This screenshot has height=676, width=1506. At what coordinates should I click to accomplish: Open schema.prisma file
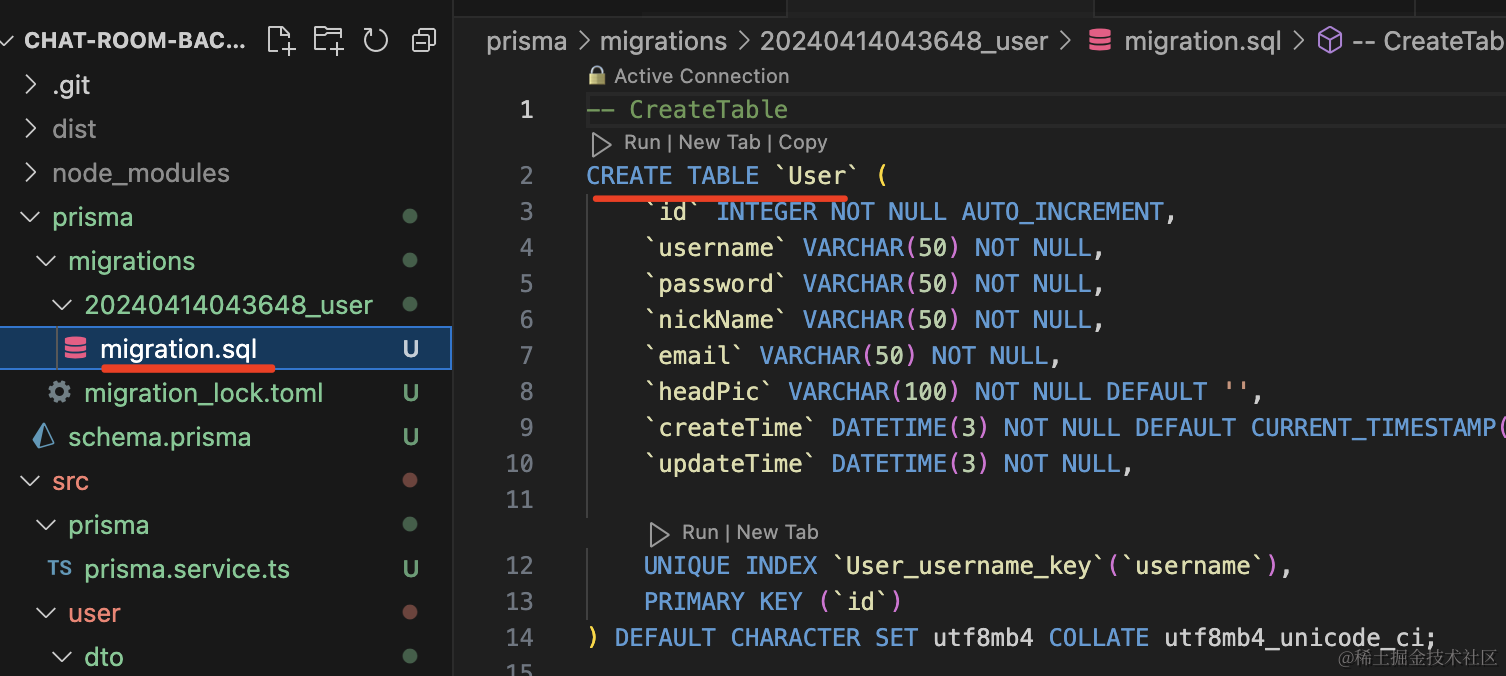[159, 437]
